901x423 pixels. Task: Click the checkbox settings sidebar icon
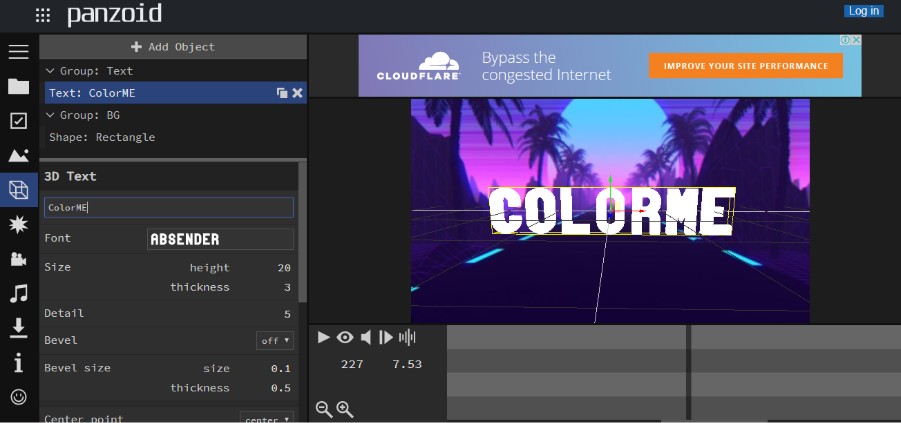pyautogui.click(x=18, y=121)
